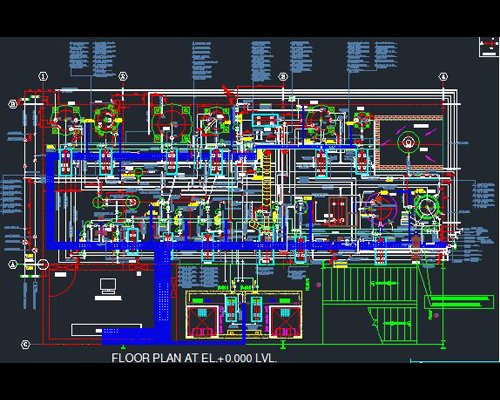
Task: Select grid bubble 2 on the top axis
Action: click(x=123, y=77)
